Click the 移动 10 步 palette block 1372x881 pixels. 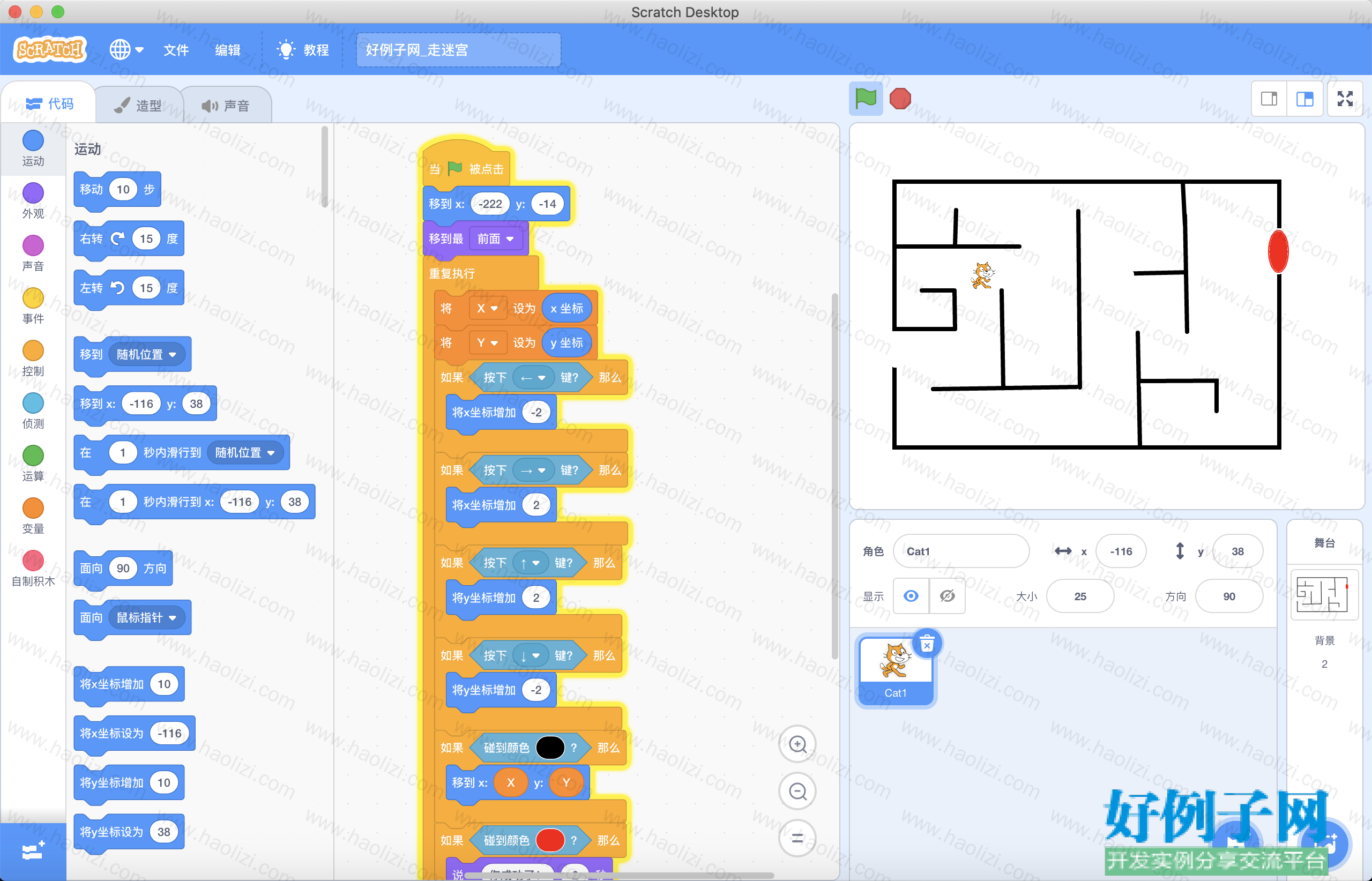117,189
